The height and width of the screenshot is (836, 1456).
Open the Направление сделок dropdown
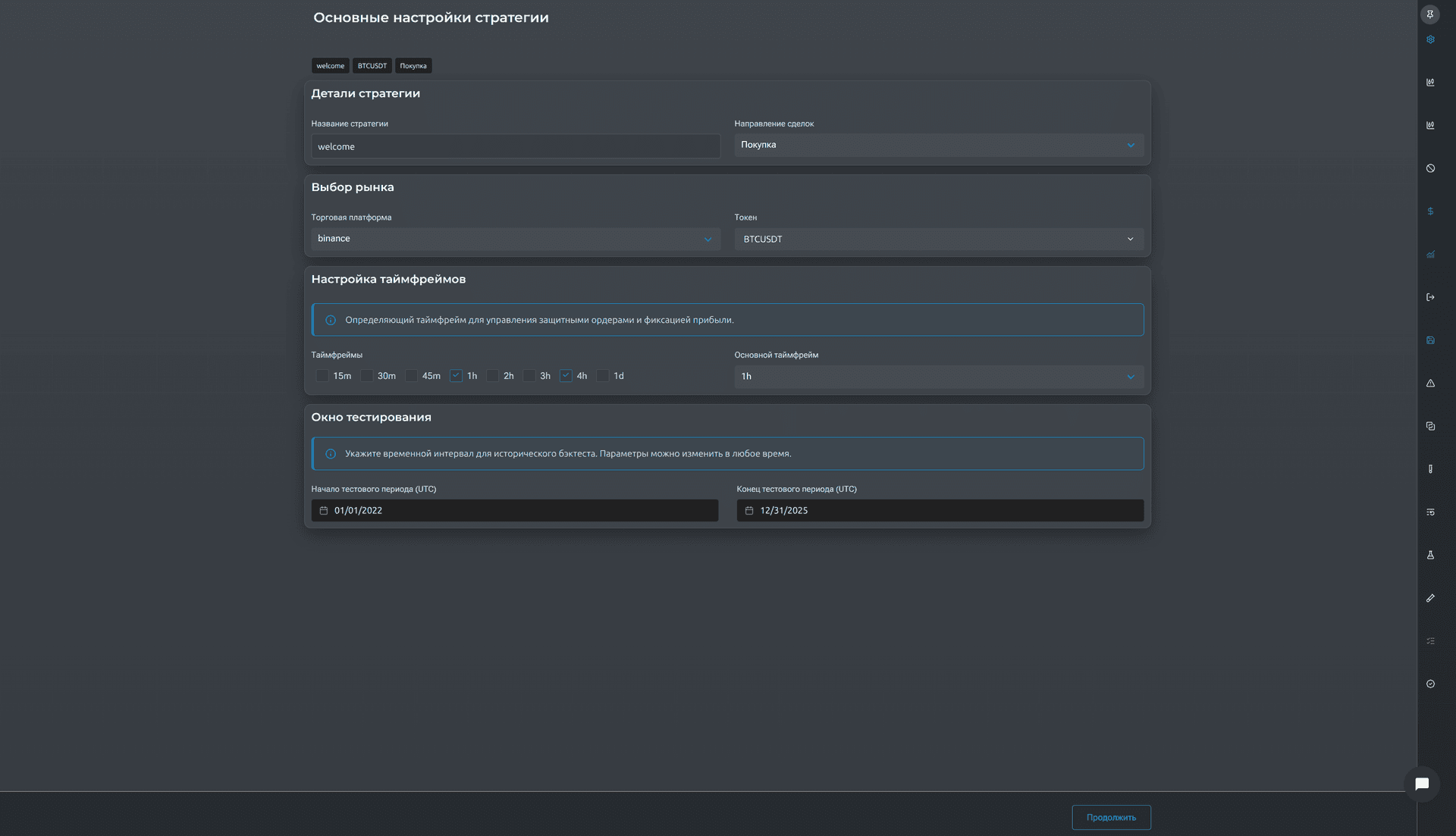click(939, 145)
